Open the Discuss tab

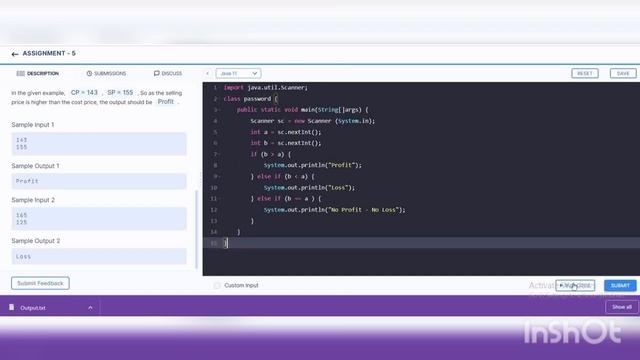pos(168,73)
